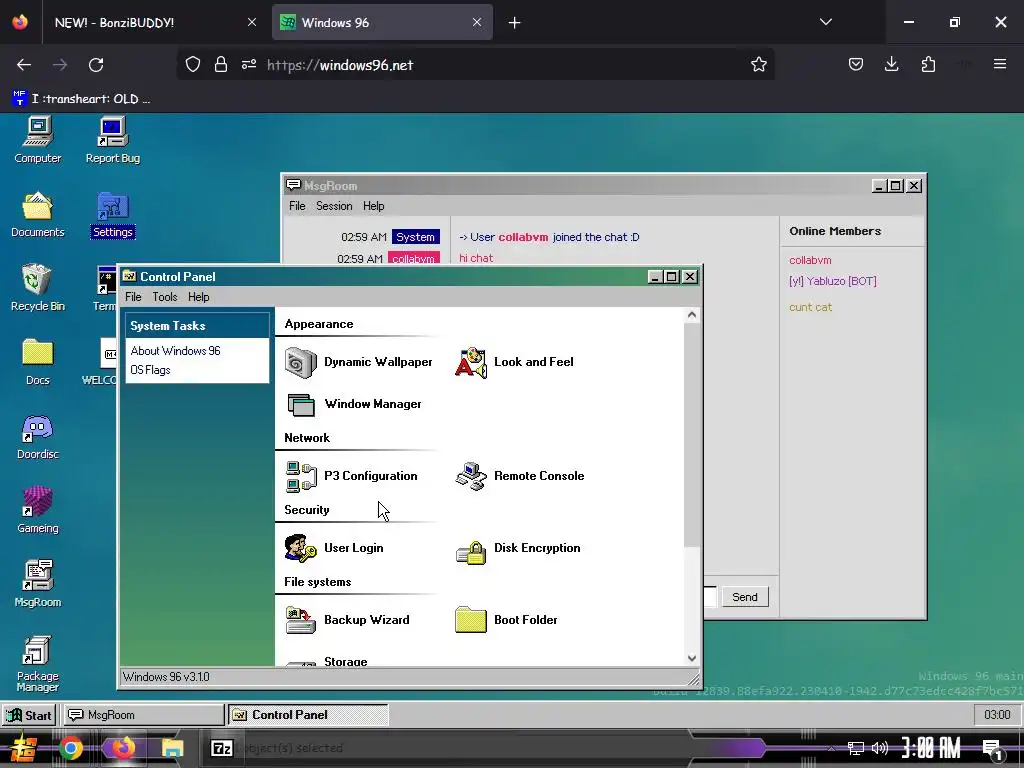Start the Backup Wizard

point(347,620)
